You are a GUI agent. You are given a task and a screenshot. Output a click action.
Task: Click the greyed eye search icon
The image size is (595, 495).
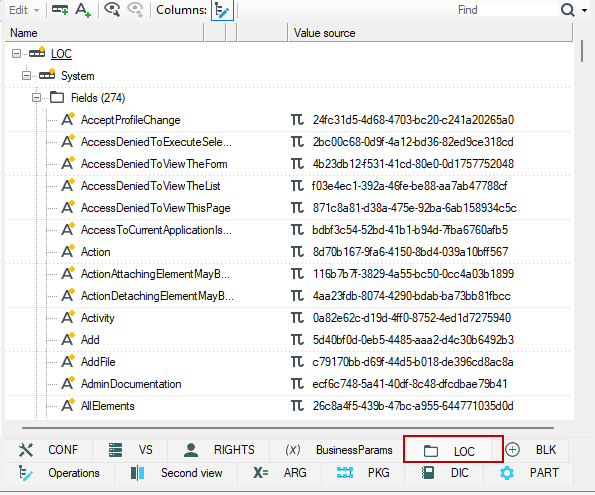[135, 10]
